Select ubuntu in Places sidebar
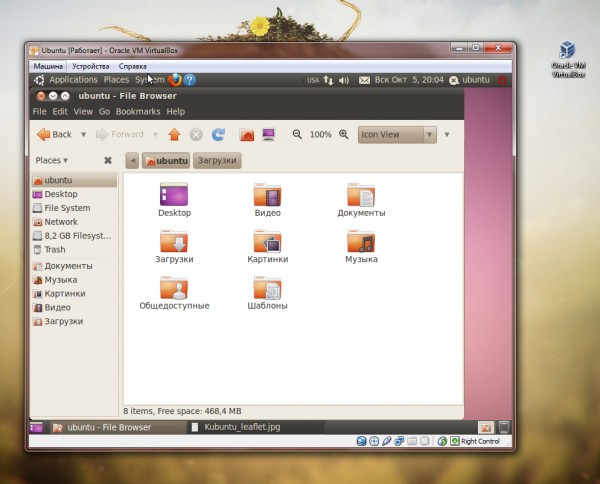The image size is (600, 484). click(74, 180)
